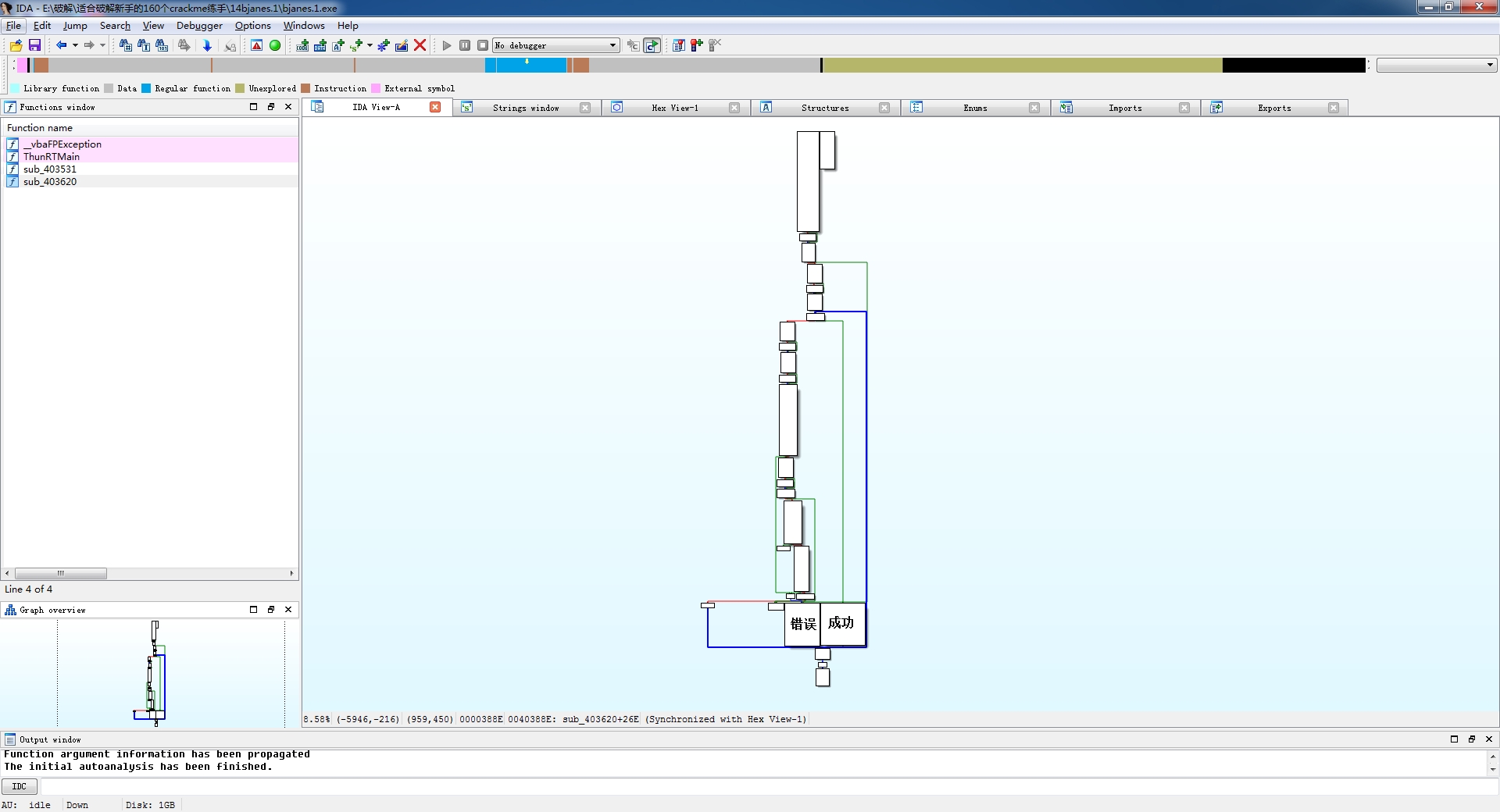Close the Functions window panel

coord(288,107)
